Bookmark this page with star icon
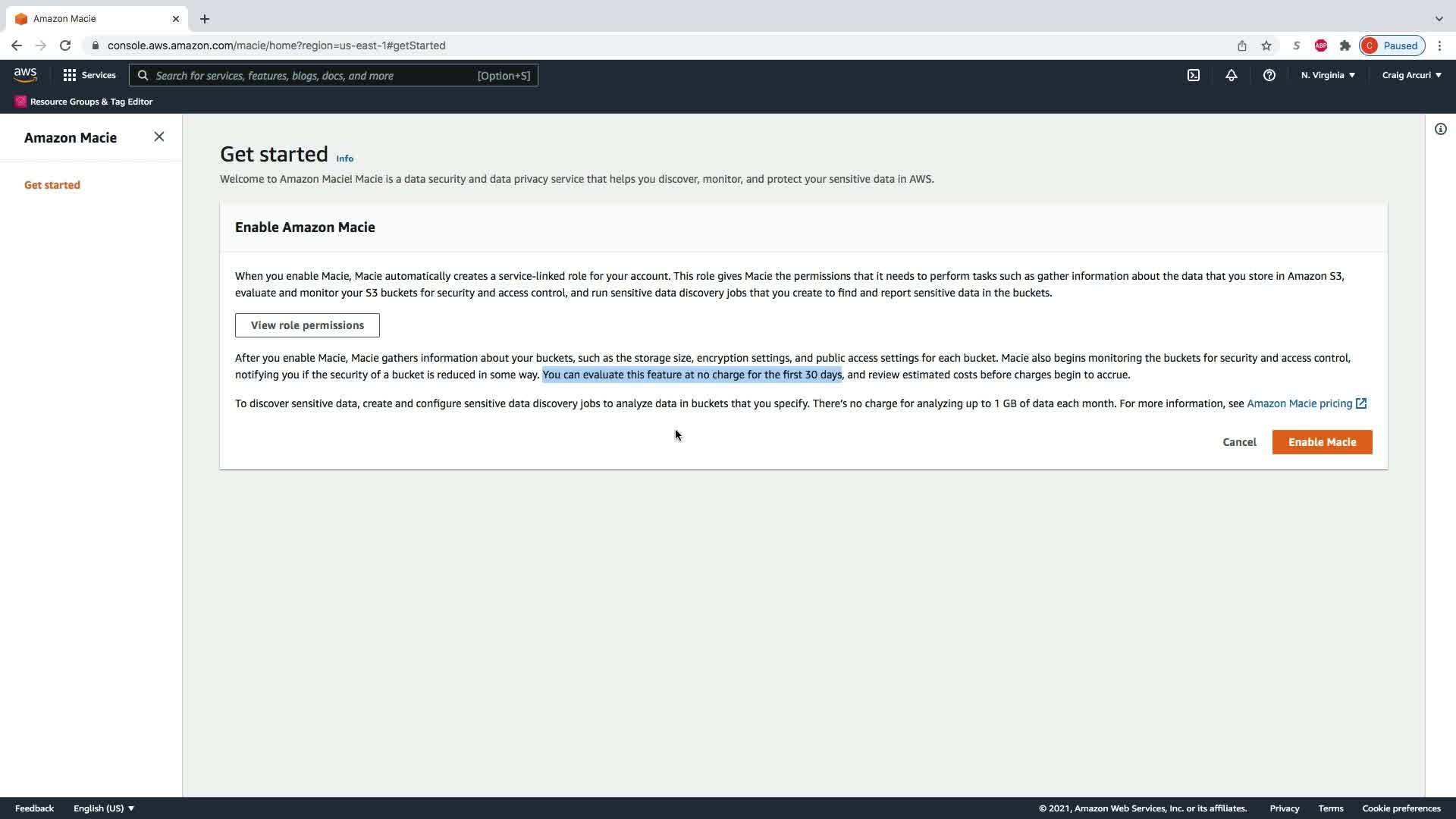The height and width of the screenshot is (819, 1456). point(1266,45)
